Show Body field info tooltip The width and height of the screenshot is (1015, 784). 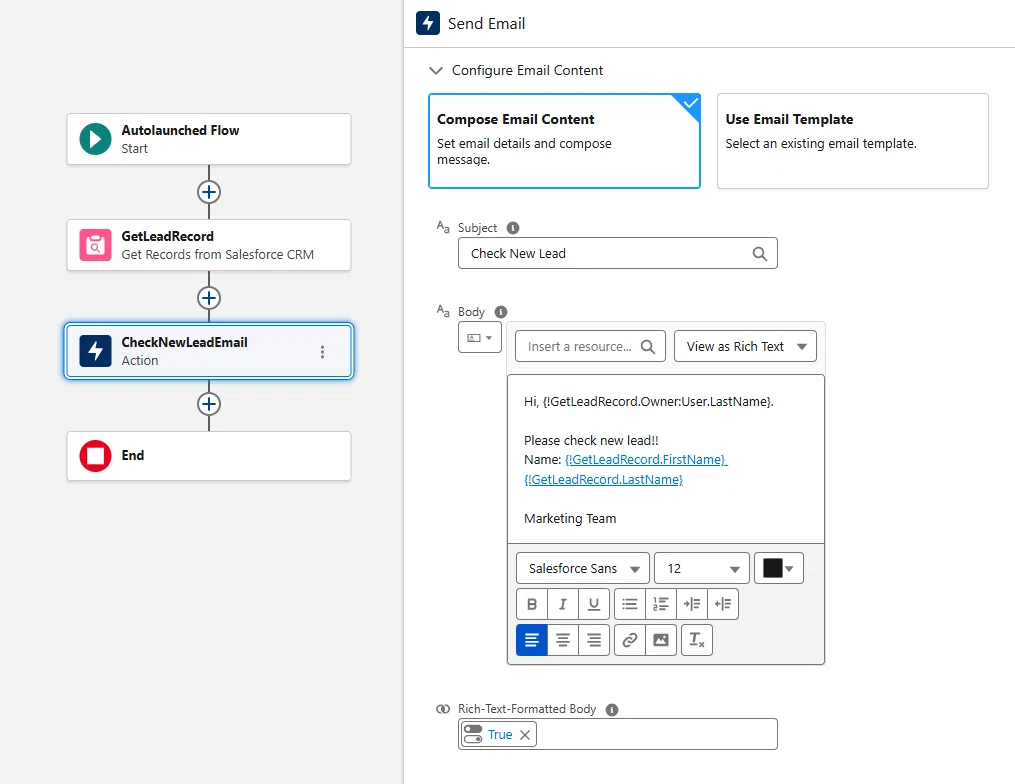501,312
